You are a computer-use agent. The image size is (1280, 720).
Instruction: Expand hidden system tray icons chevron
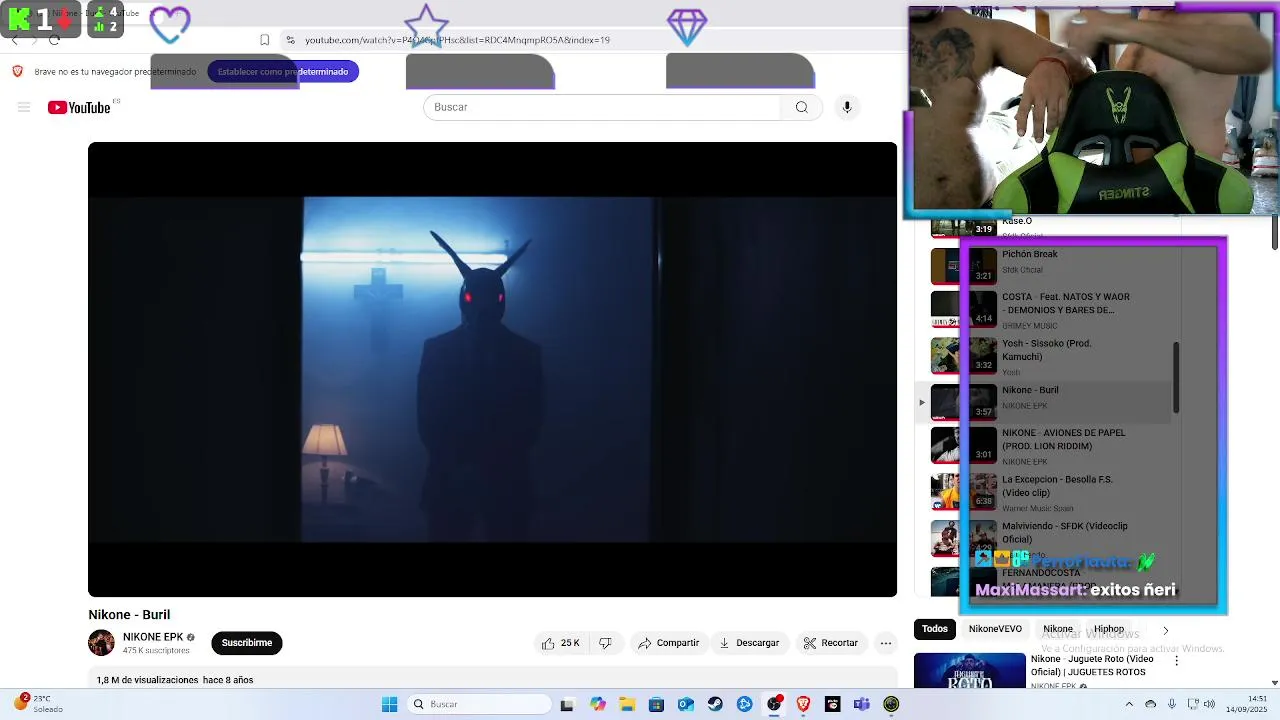[x=1129, y=704]
